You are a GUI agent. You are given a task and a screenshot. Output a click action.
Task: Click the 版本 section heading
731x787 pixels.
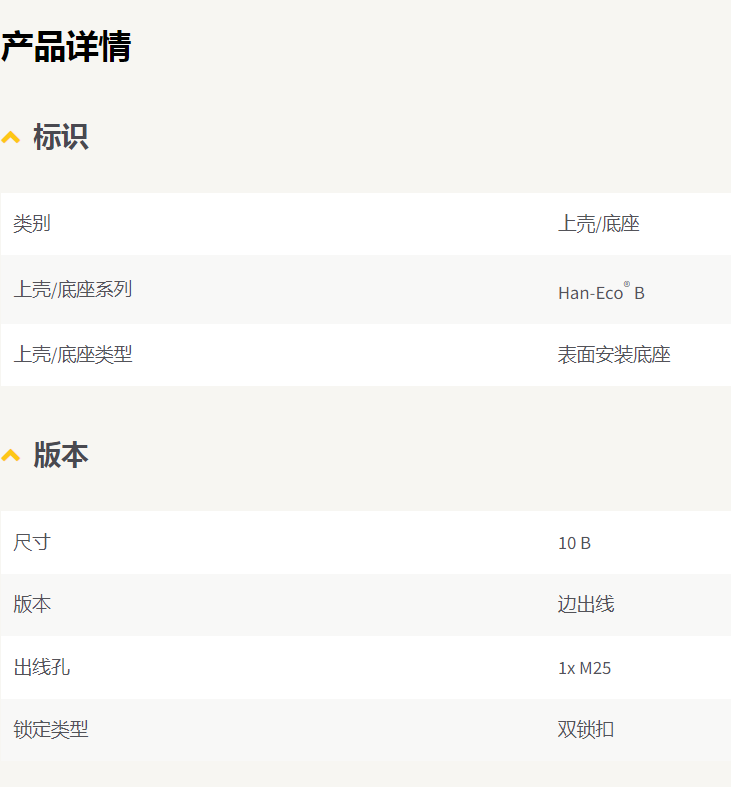pyautogui.click(x=61, y=455)
